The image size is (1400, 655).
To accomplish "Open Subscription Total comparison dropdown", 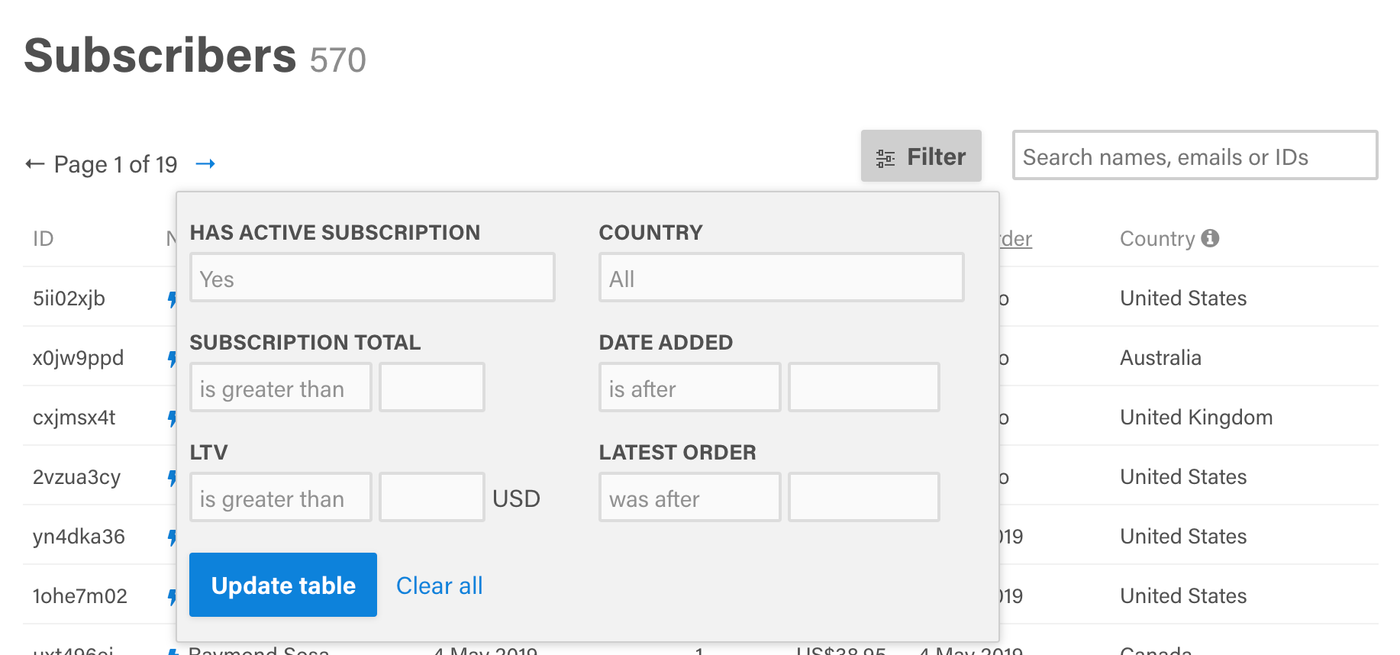I will (x=281, y=388).
